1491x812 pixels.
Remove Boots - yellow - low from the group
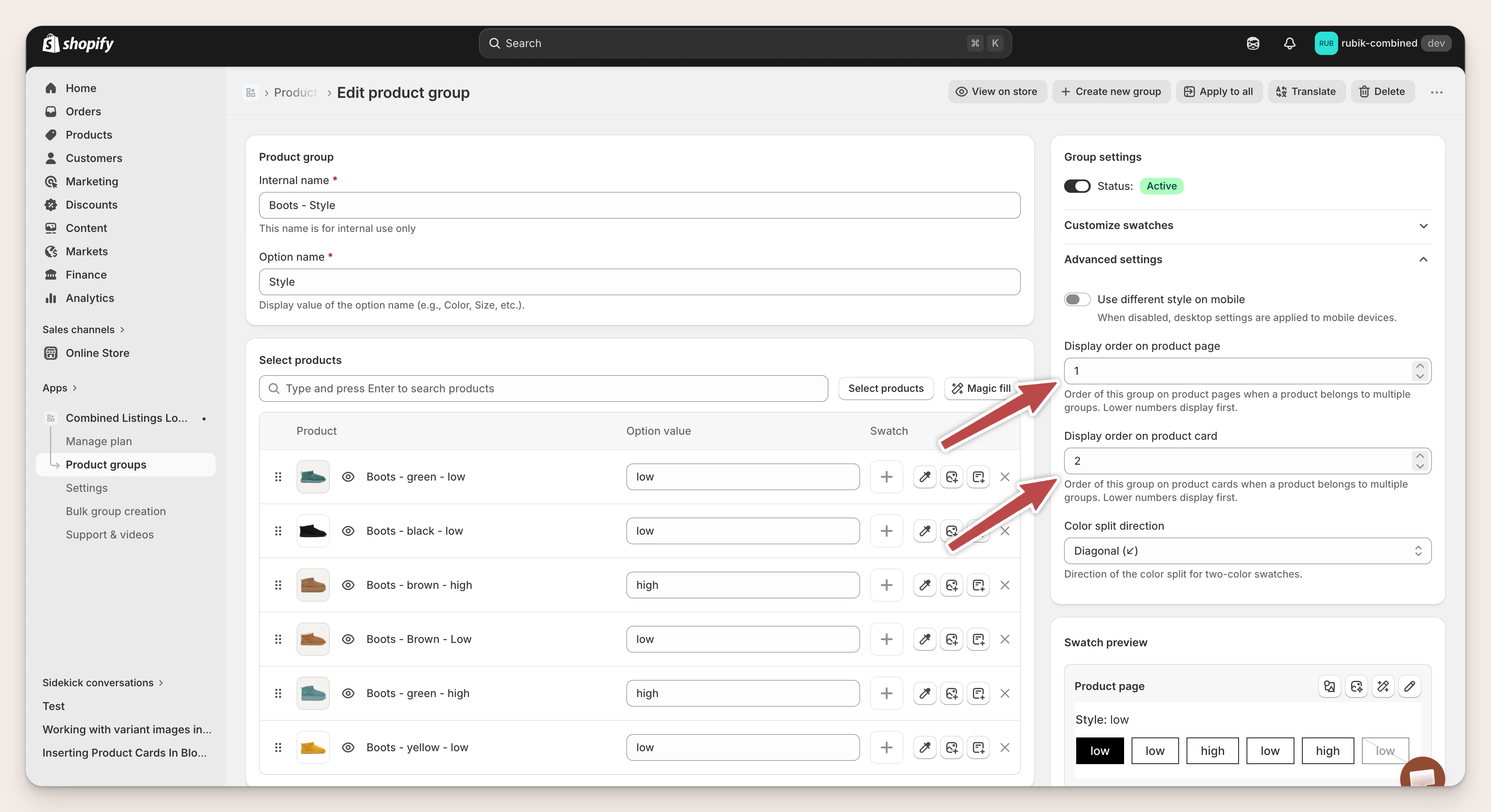[x=1005, y=747]
